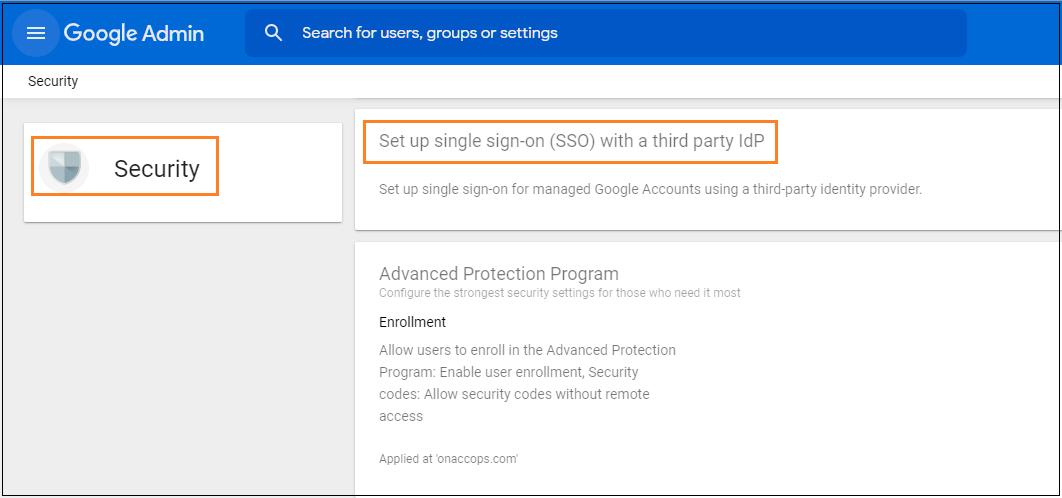Click the Security shield icon
This screenshot has height=498, width=1062.
click(64, 168)
